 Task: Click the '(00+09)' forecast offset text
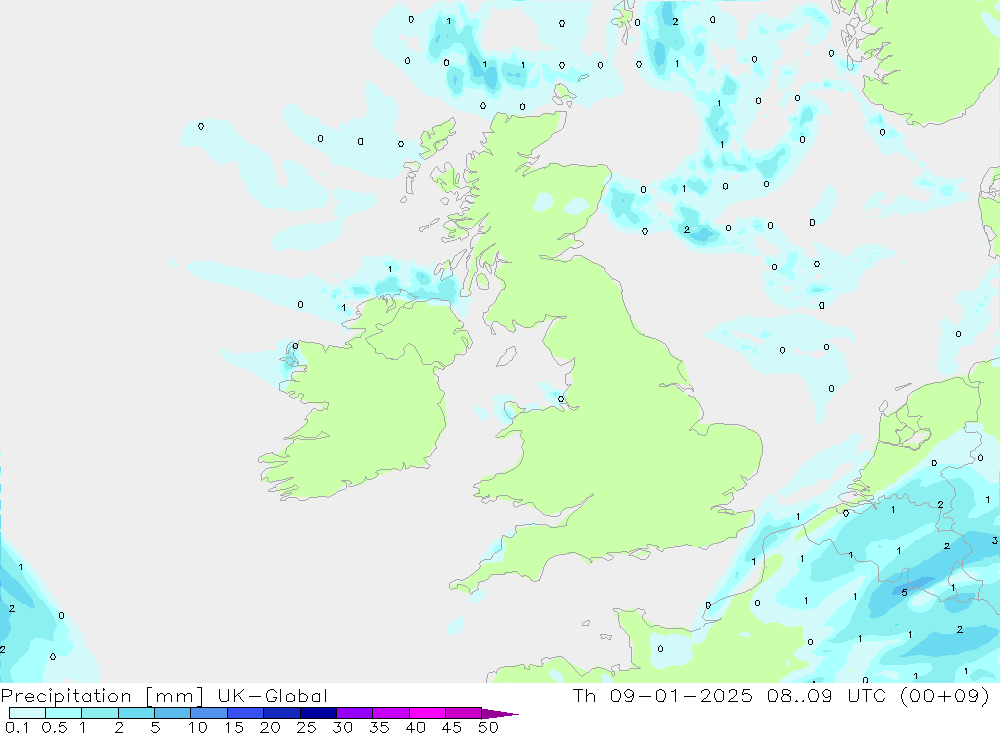(x=945, y=695)
